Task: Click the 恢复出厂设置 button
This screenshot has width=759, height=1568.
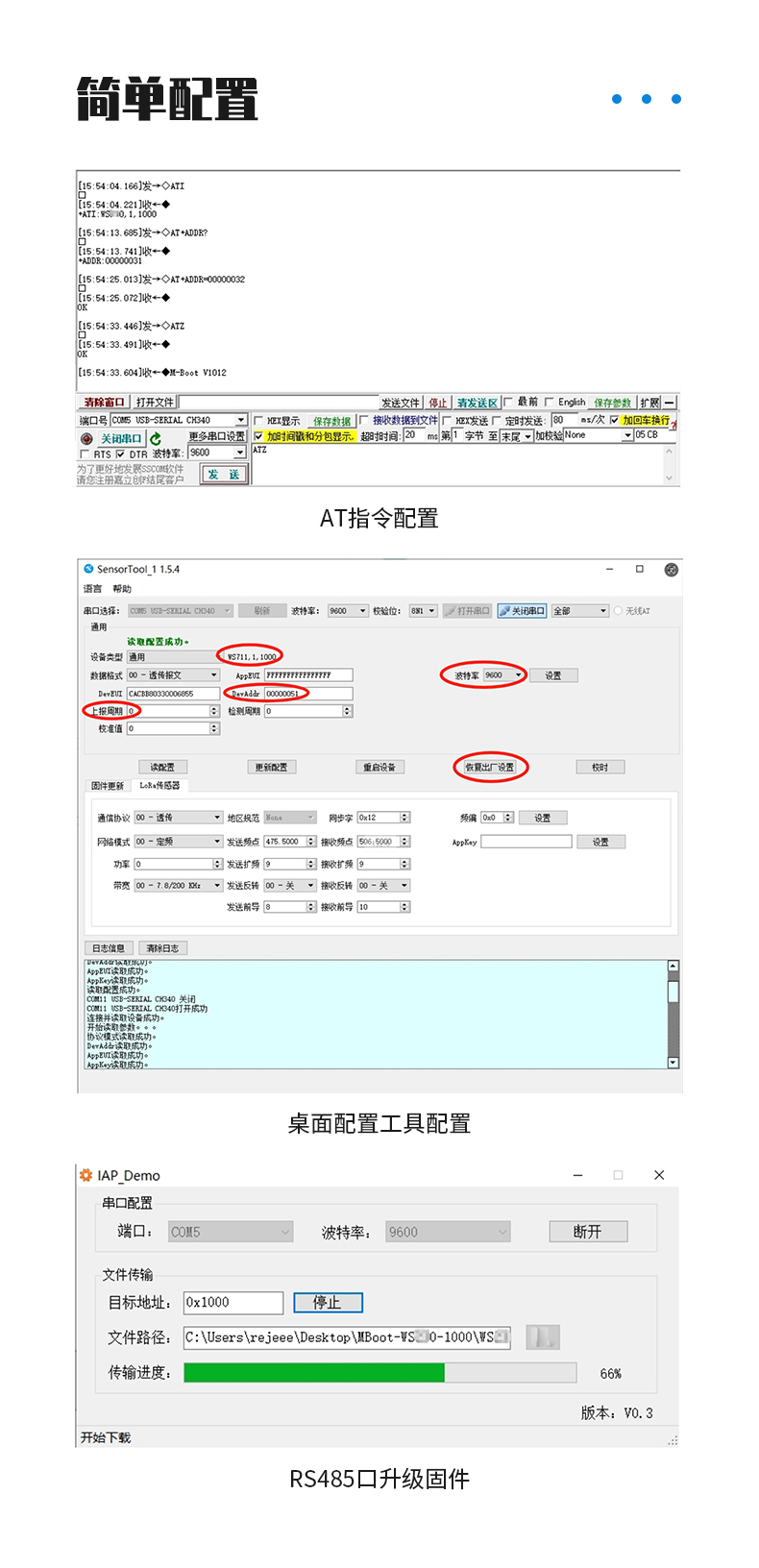Action: tap(490, 767)
